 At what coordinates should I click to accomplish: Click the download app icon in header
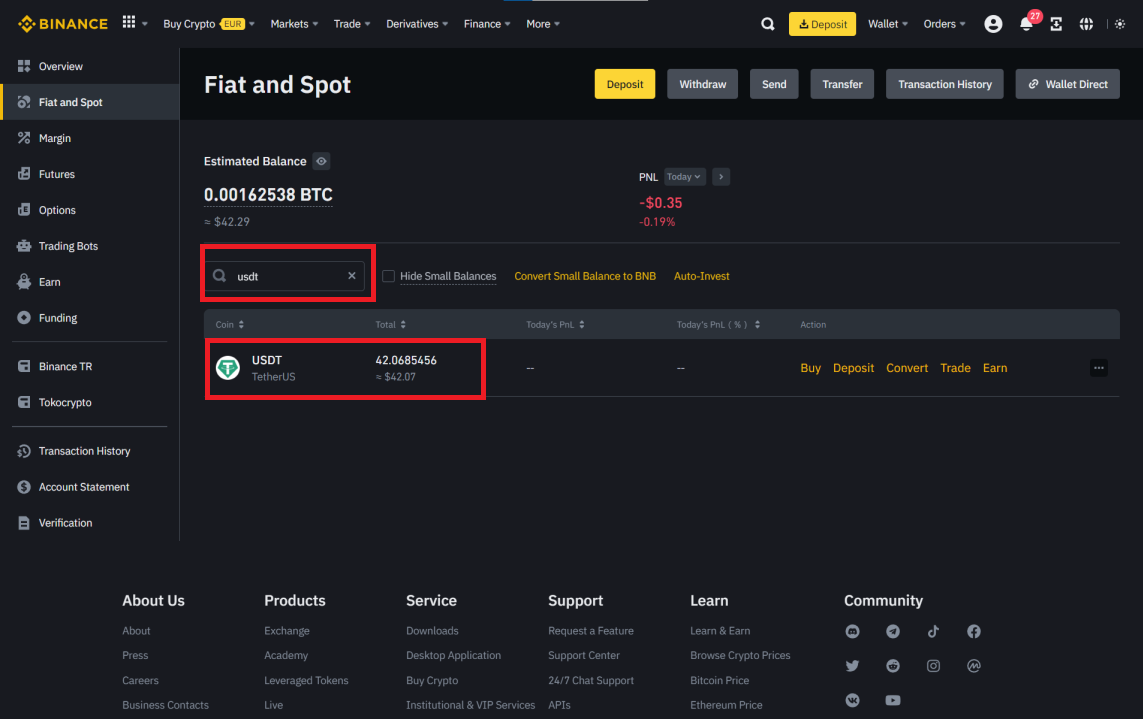point(1056,24)
